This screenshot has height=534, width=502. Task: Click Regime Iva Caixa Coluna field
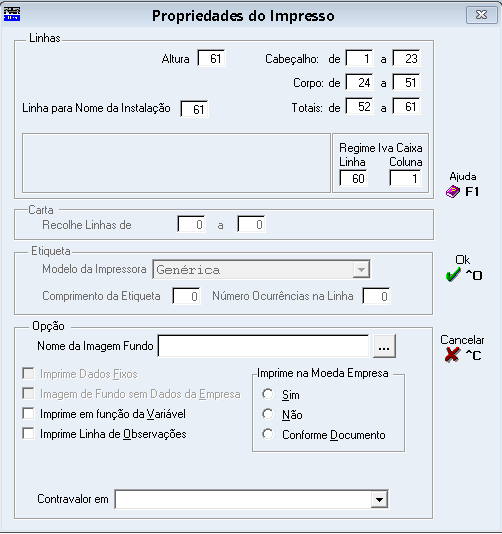coord(405,178)
